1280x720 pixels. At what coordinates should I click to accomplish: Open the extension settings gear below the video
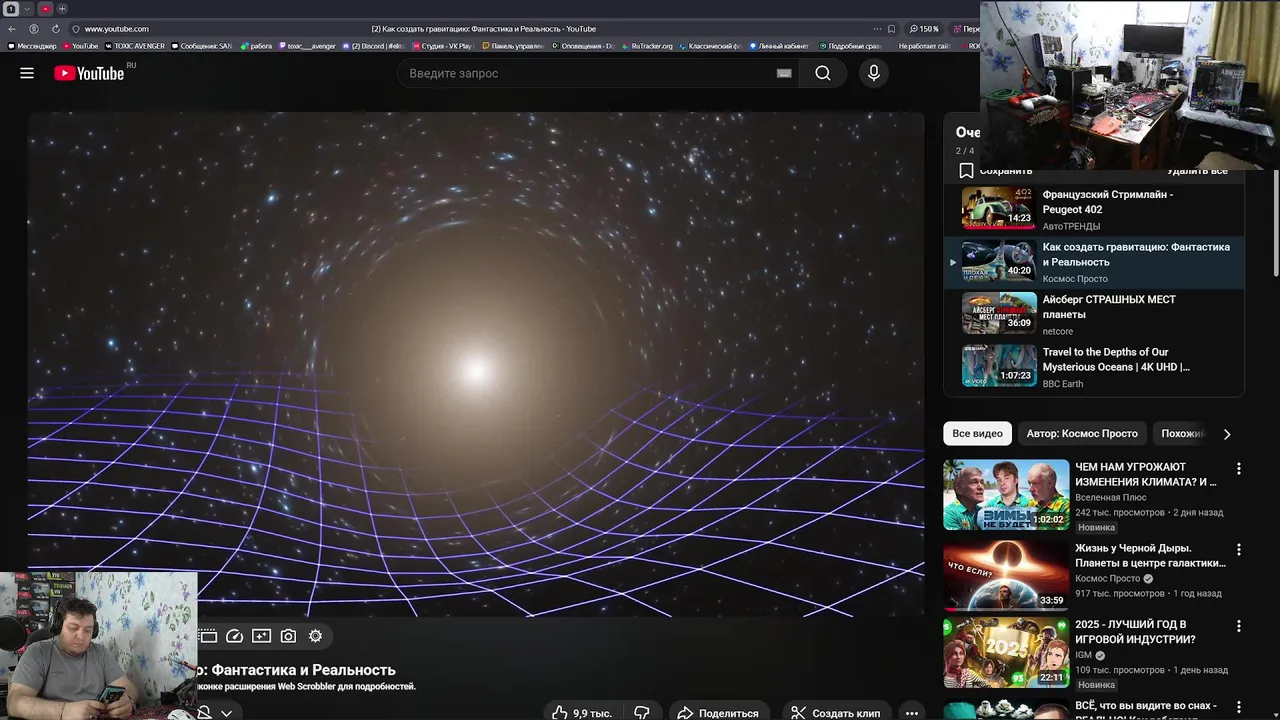click(315, 636)
